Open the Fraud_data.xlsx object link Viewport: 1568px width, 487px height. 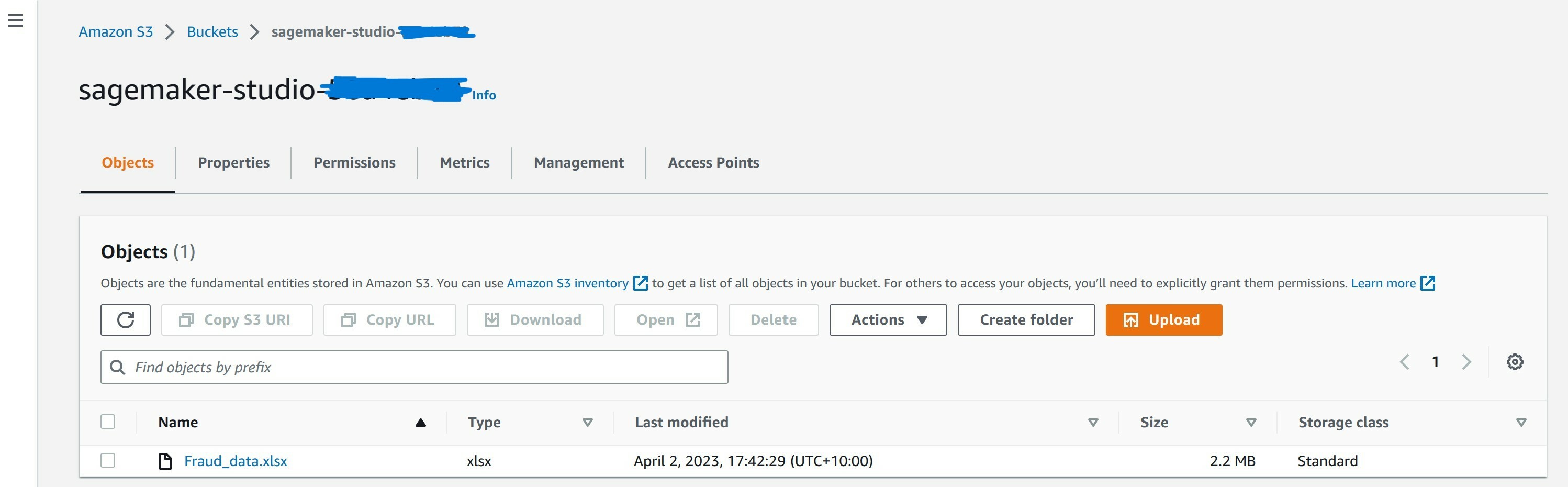coord(236,461)
